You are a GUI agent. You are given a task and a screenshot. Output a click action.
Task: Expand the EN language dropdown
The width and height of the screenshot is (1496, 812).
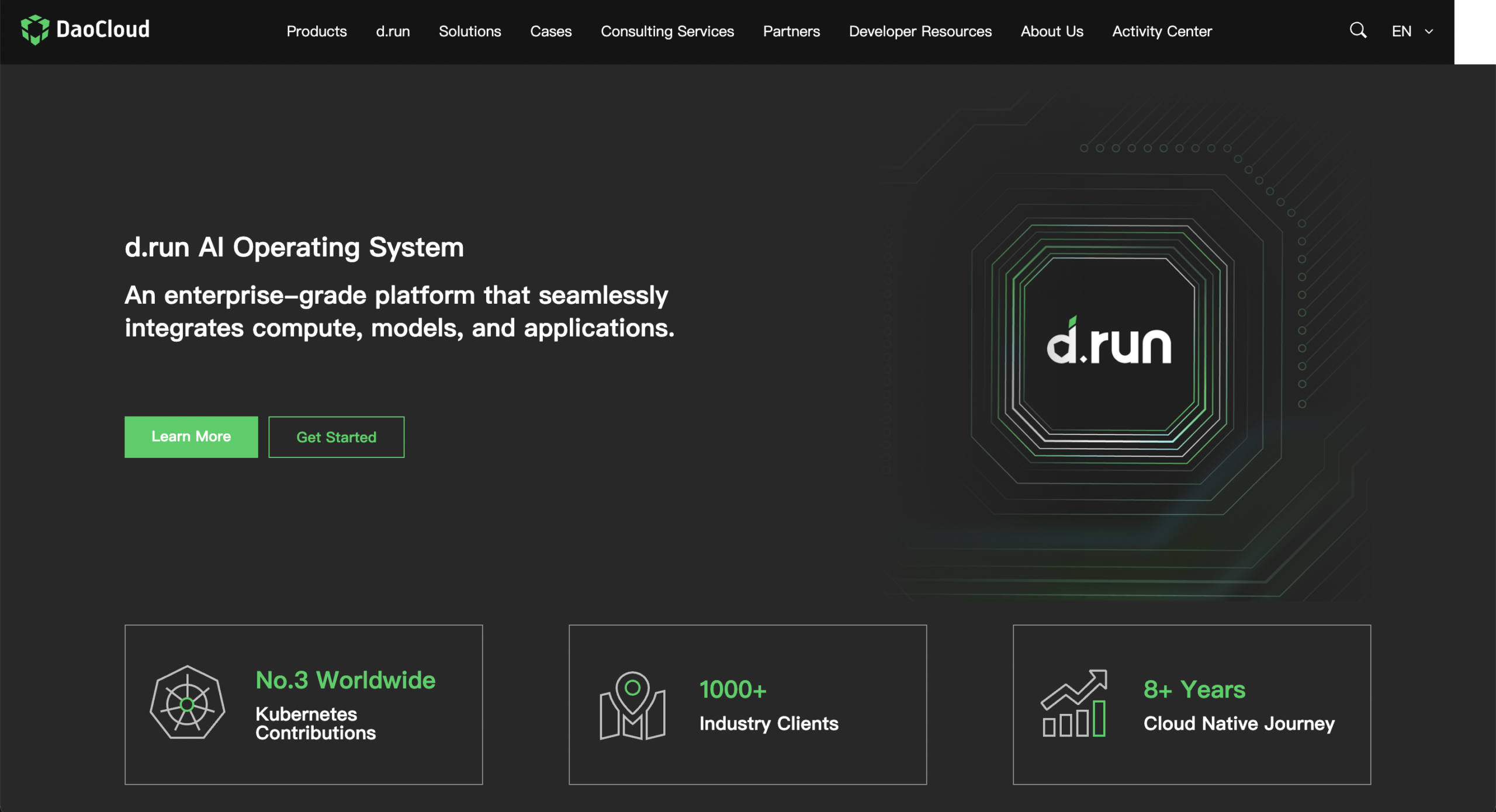[1412, 31]
